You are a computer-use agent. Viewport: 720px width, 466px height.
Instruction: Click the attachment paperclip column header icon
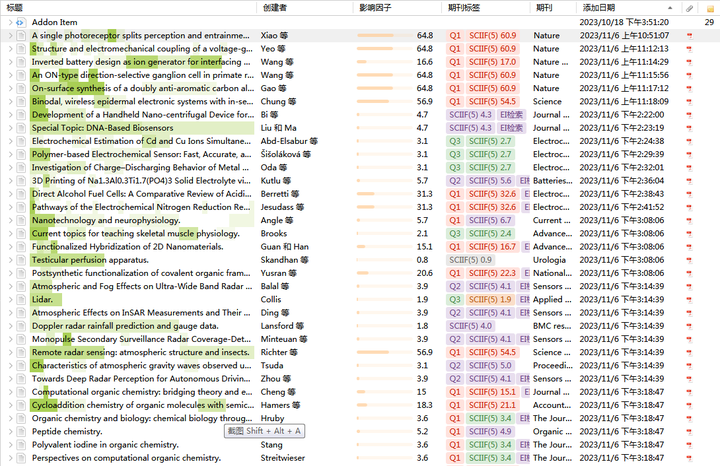click(x=689, y=8)
